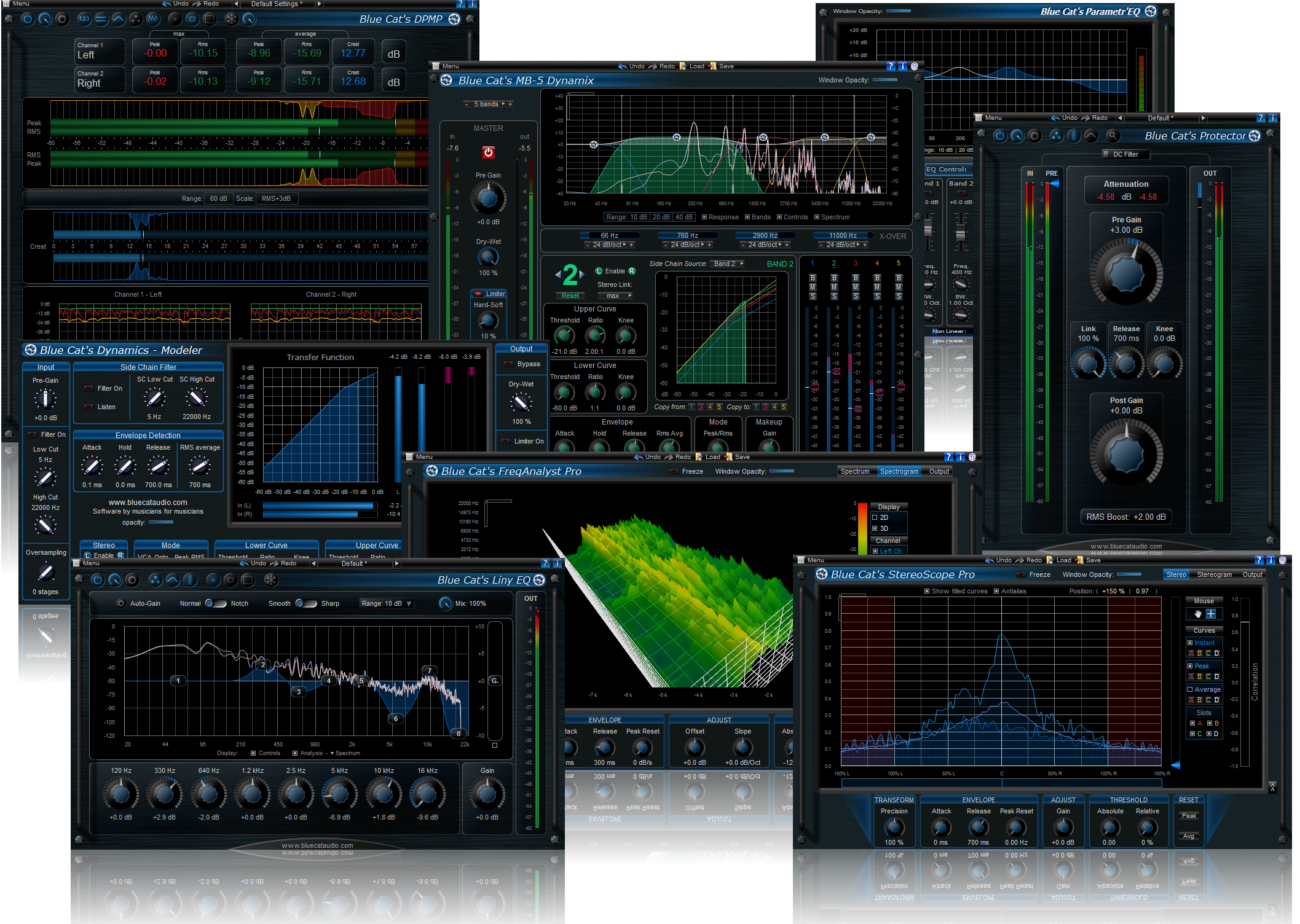The width and height of the screenshot is (1300, 924).
Task: Open the DPMP Menu
Action: coord(17,4)
